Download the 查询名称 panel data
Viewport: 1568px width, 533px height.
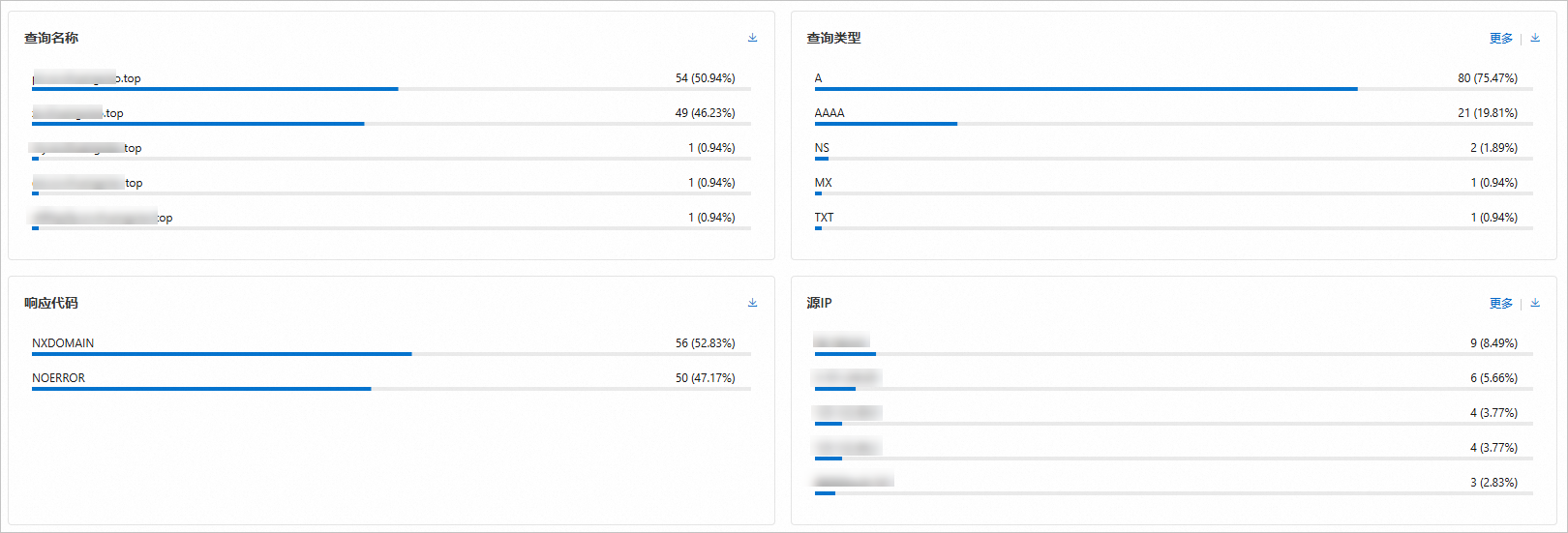tap(752, 38)
